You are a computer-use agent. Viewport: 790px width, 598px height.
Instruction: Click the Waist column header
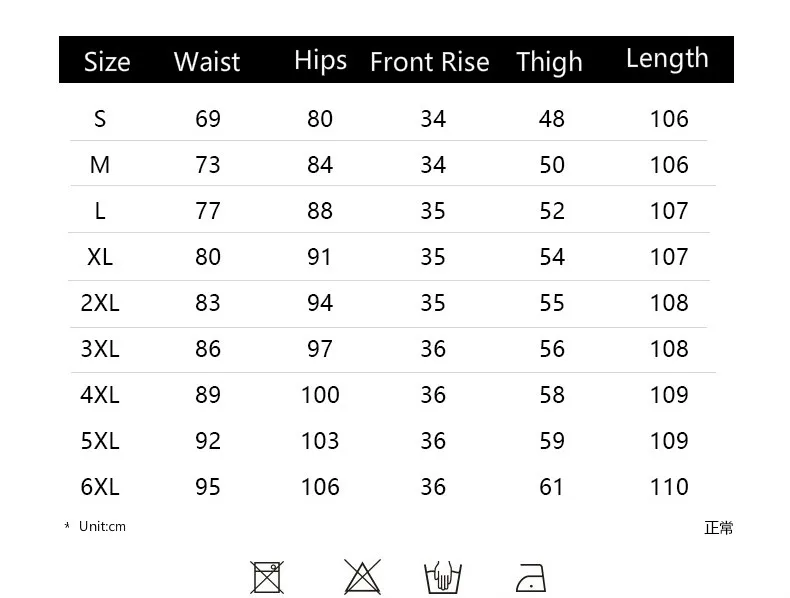click(x=207, y=62)
